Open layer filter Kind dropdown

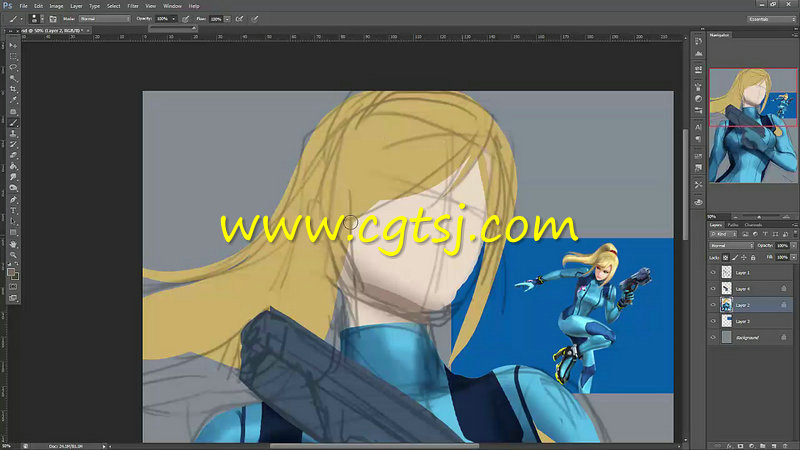[x=723, y=234]
